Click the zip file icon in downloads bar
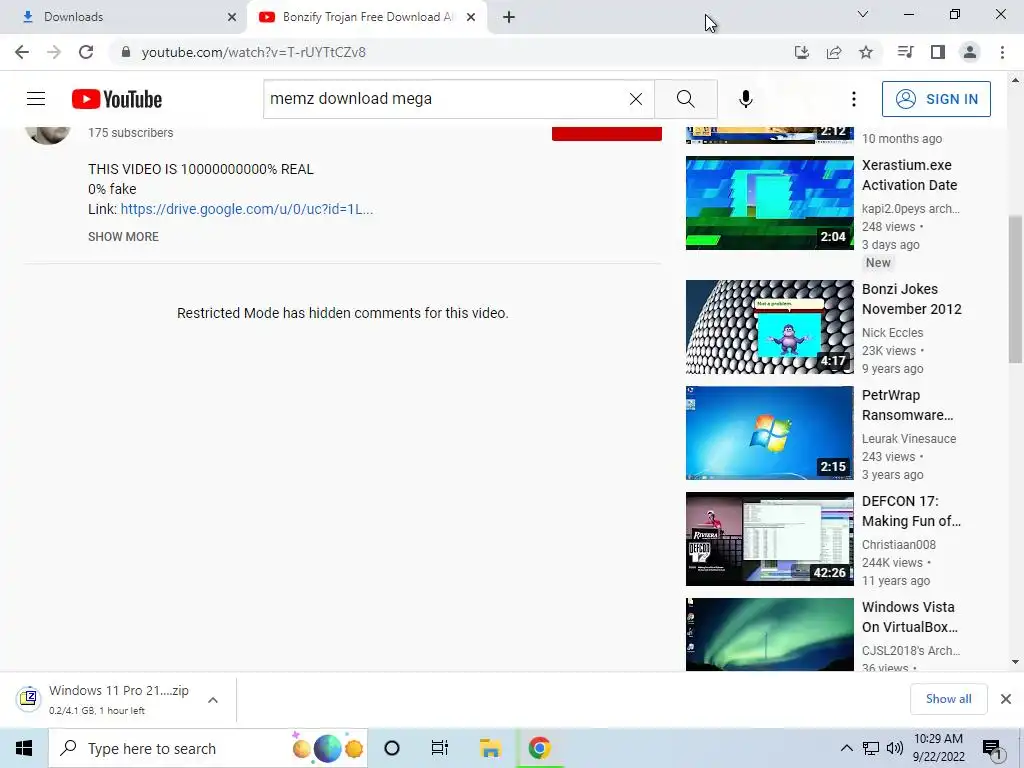Viewport: 1024px width, 768px height. (28, 698)
